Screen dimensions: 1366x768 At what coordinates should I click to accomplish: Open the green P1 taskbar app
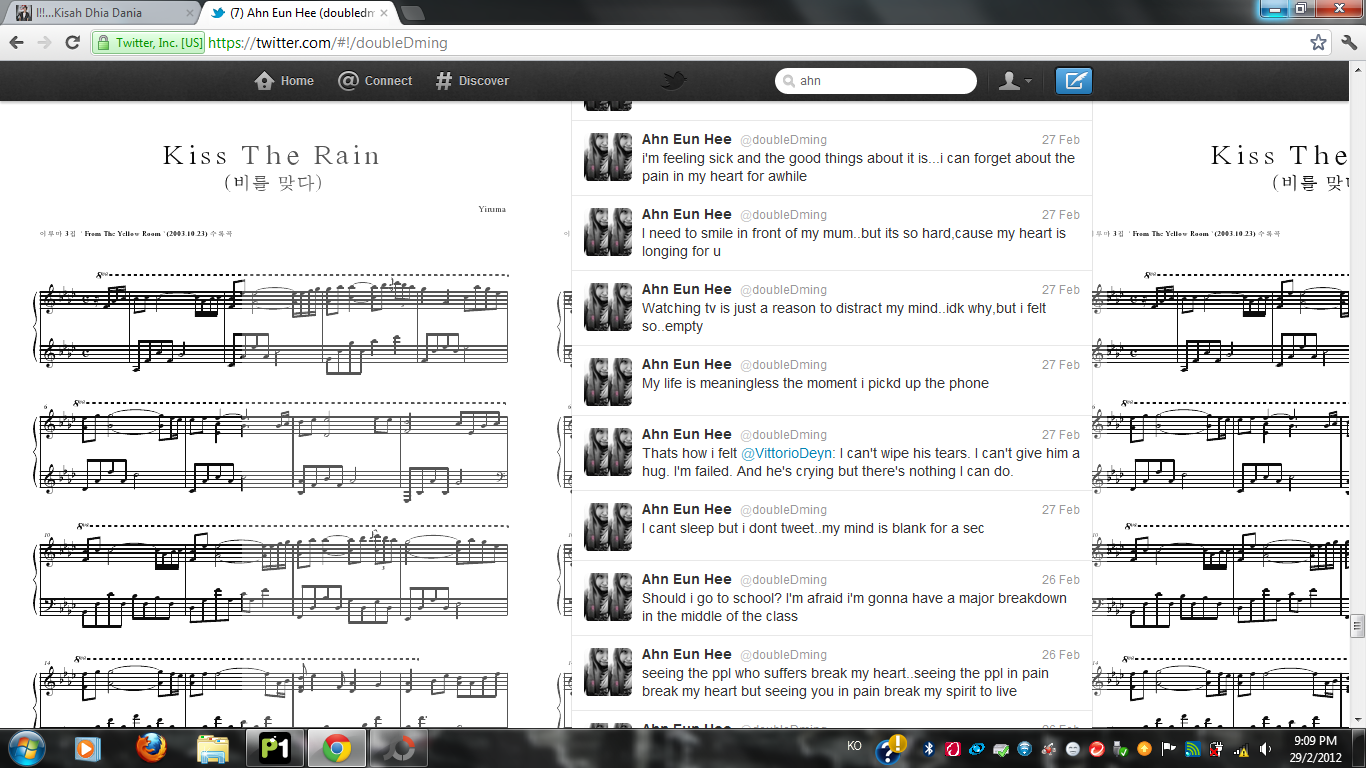(274, 748)
